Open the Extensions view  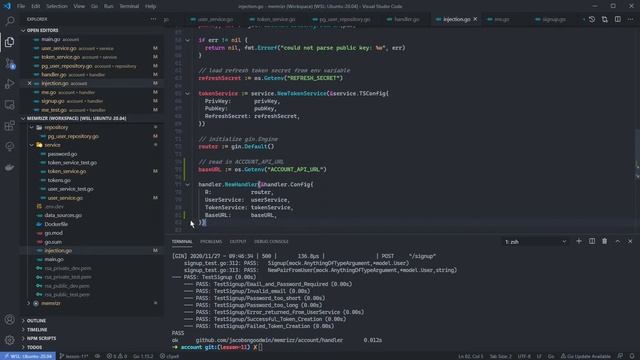10,126
